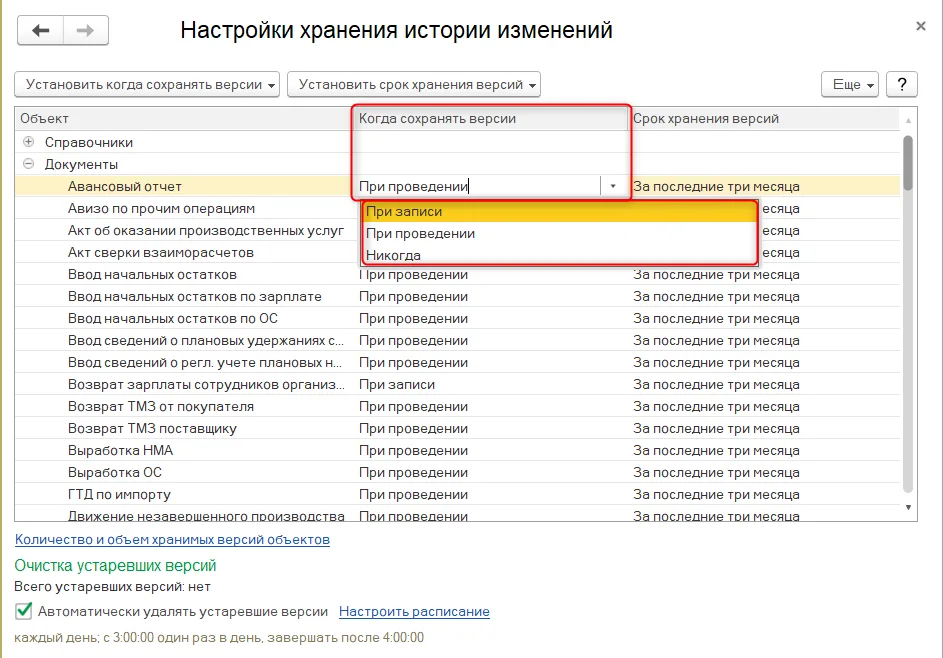This screenshot has height=658, width=943.
Task: Click the vertical scrollbar thumb
Action: 908,162
